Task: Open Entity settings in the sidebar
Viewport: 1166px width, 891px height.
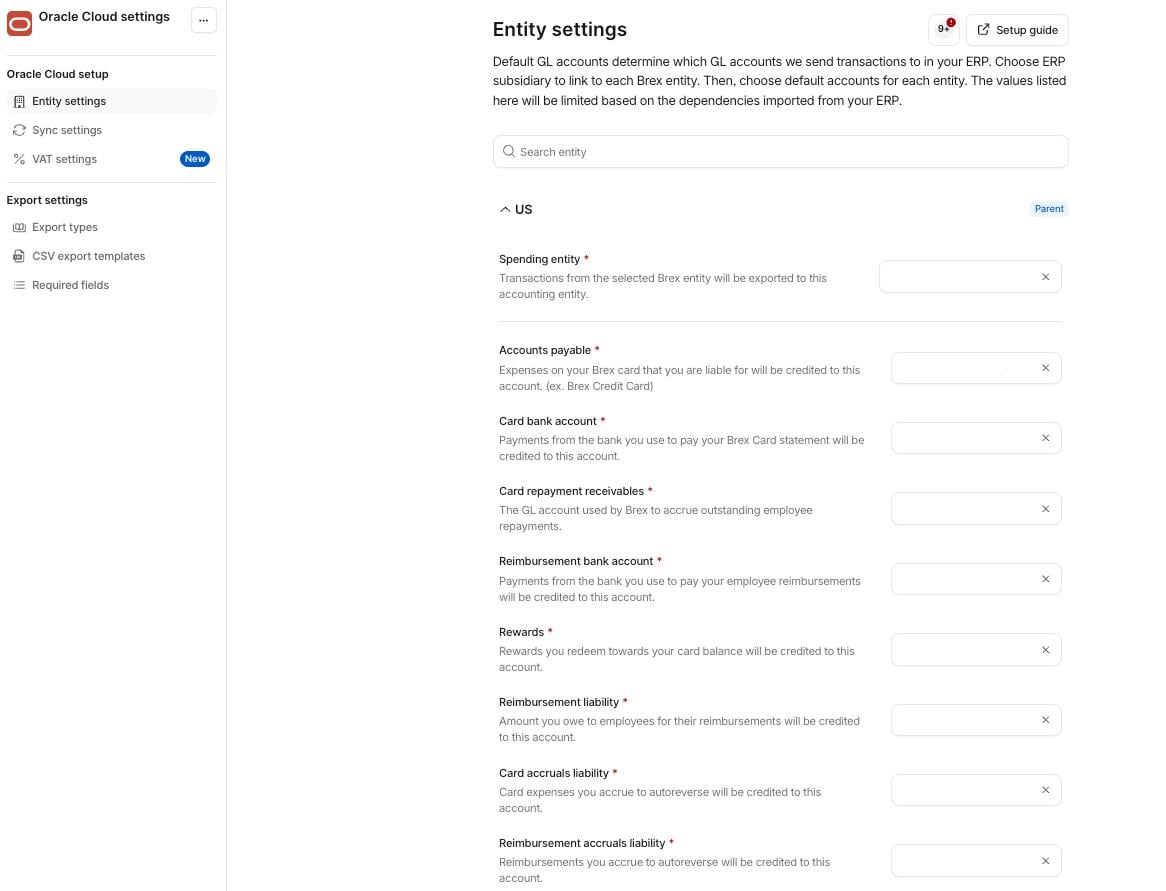Action: pyautogui.click(x=112, y=101)
